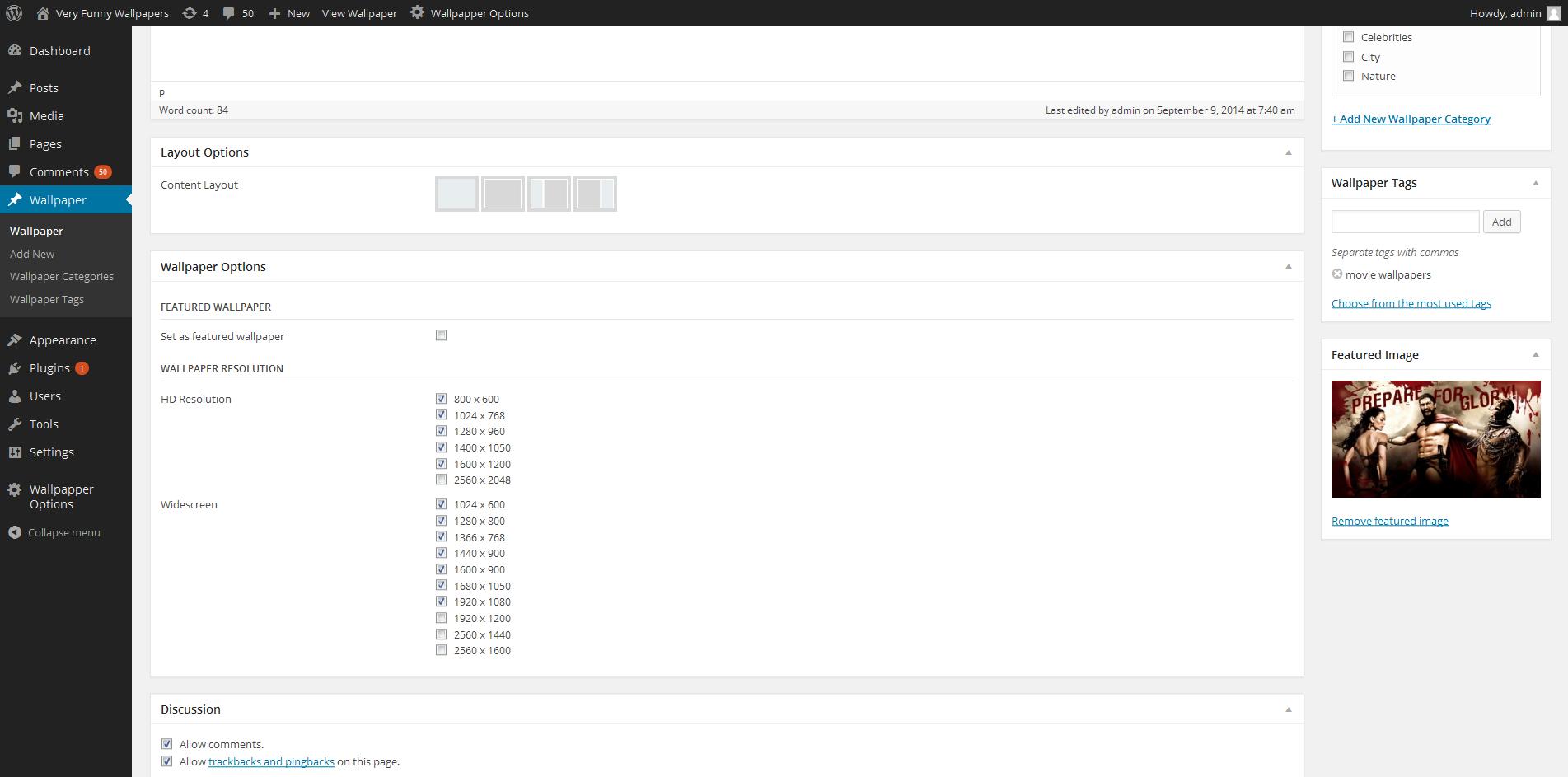Check the 2560 x 2048 resolution box
This screenshot has height=777, width=1568.
(x=442, y=480)
